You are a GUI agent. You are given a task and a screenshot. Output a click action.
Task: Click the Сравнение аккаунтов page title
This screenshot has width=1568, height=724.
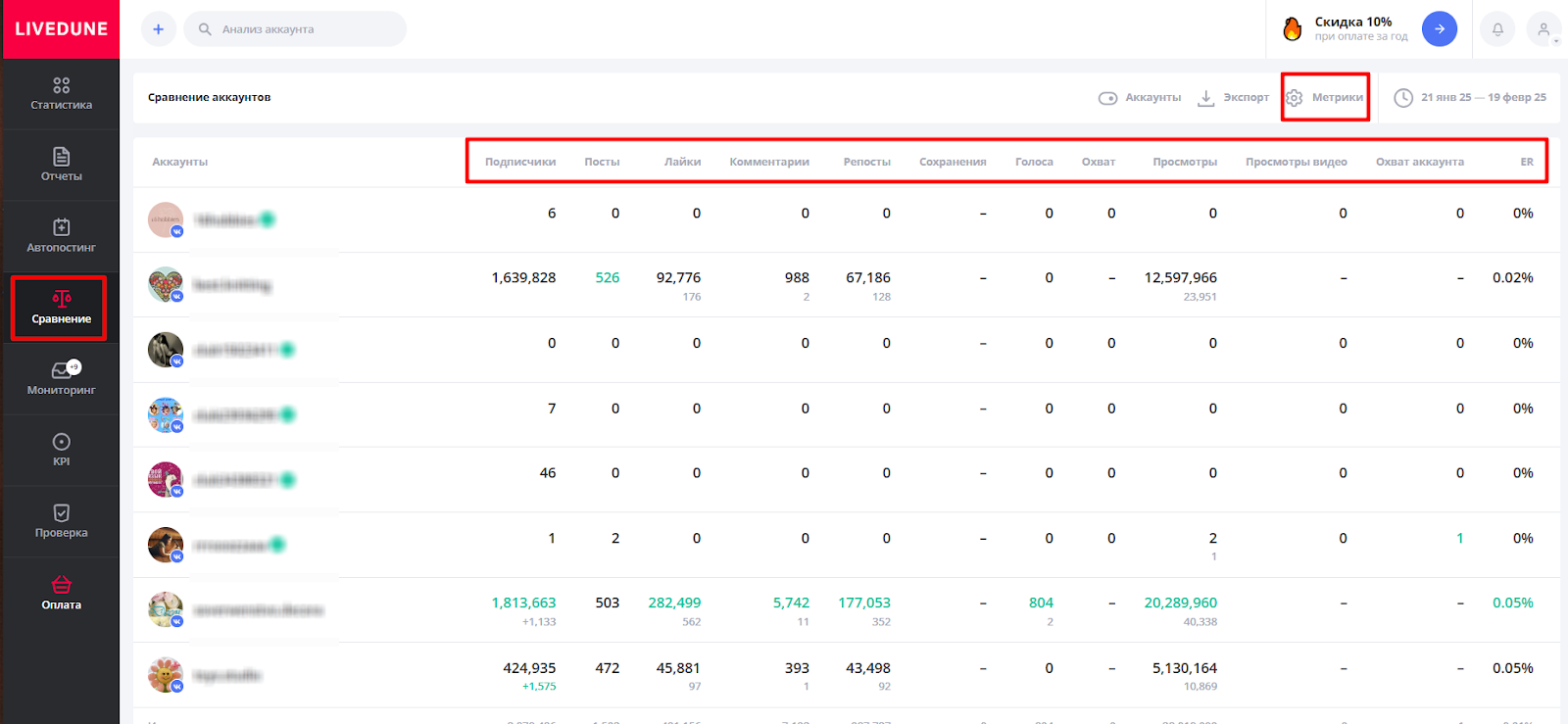coord(209,98)
